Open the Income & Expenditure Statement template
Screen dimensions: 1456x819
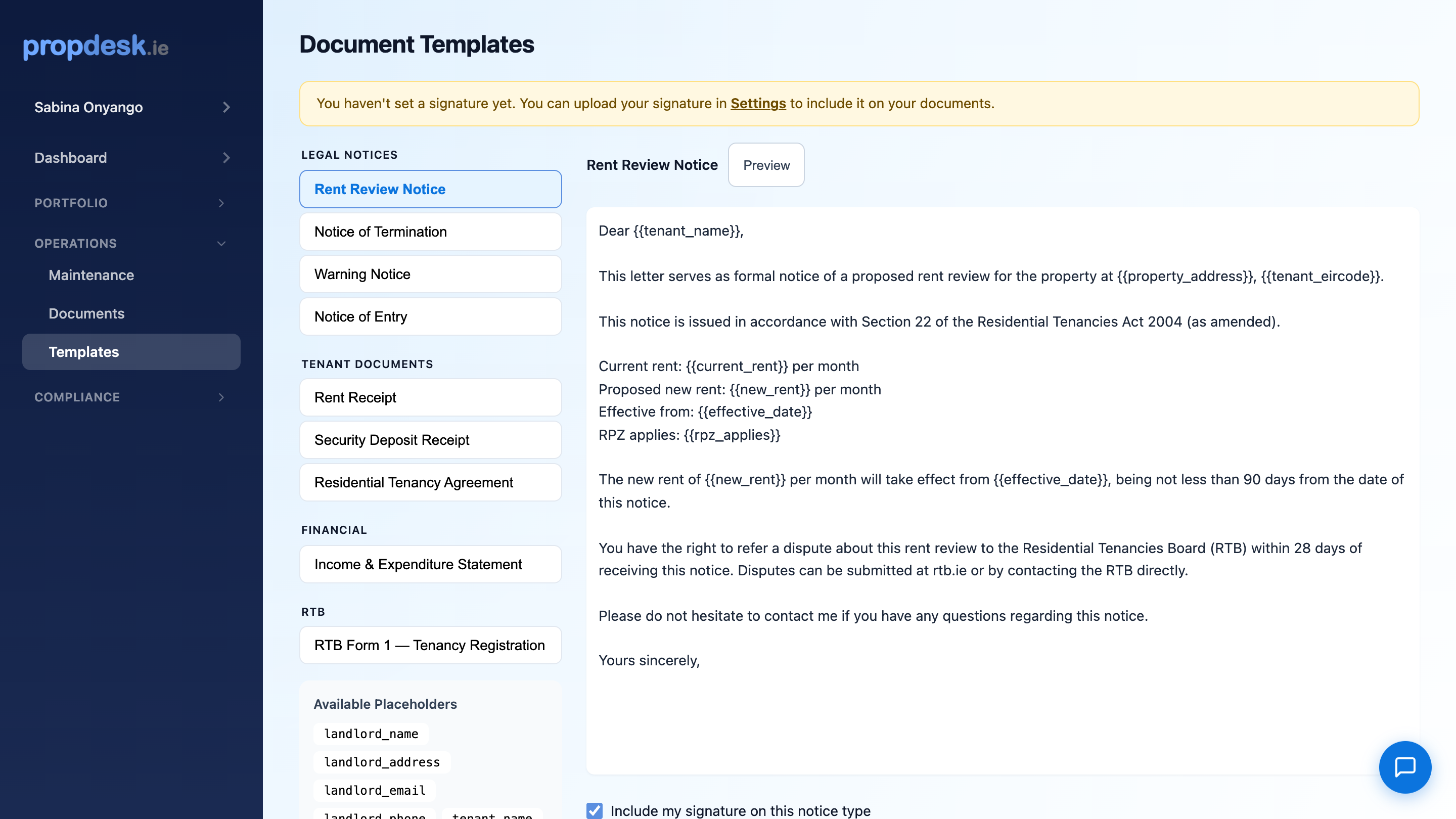click(x=430, y=564)
